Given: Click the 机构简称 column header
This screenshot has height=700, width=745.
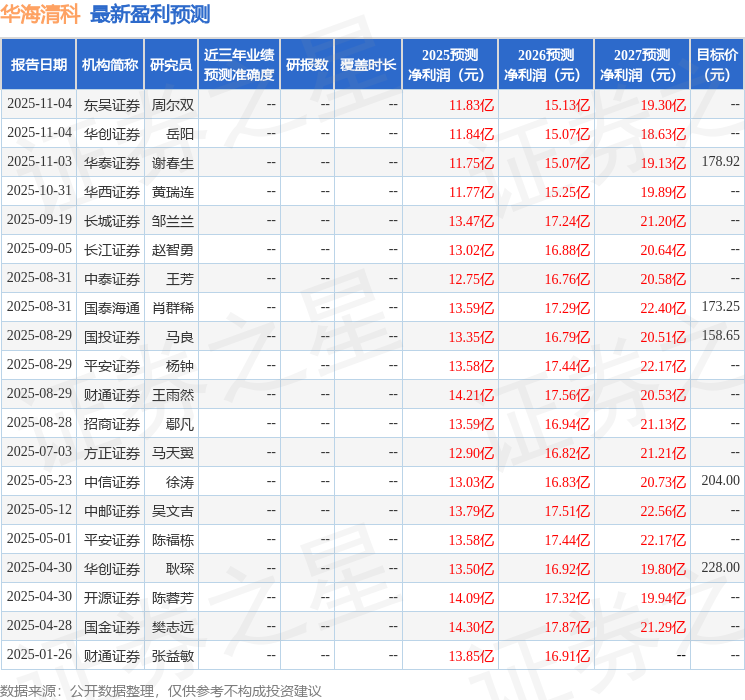Looking at the screenshot, I should pos(110,65).
